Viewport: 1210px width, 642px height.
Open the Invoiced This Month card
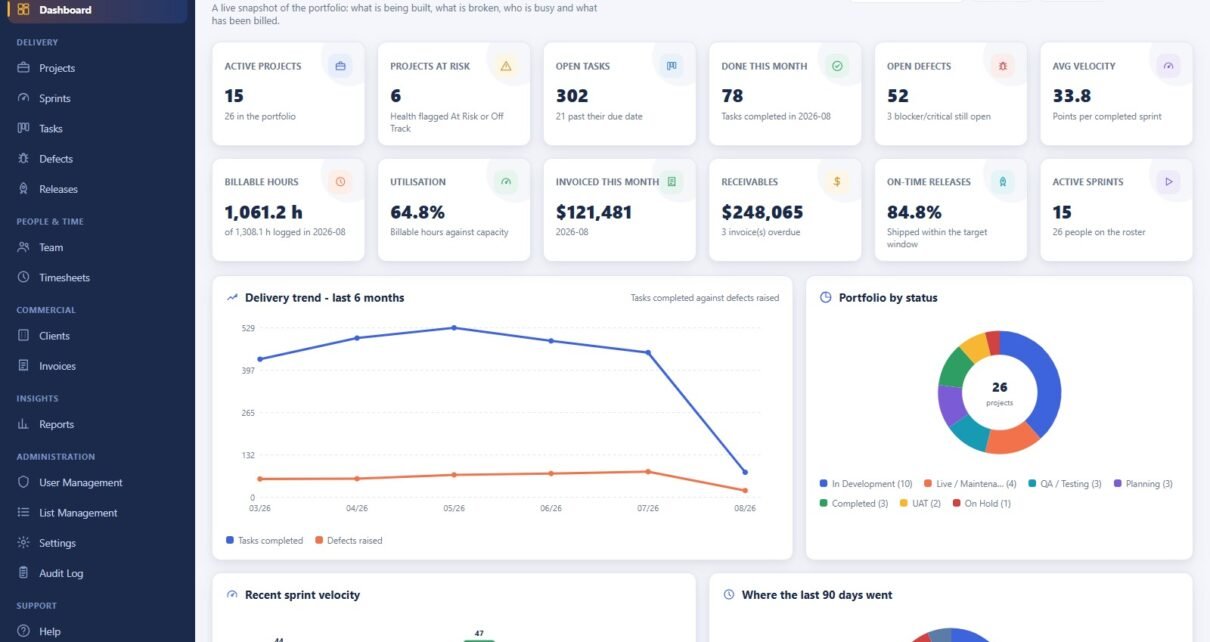click(619, 210)
